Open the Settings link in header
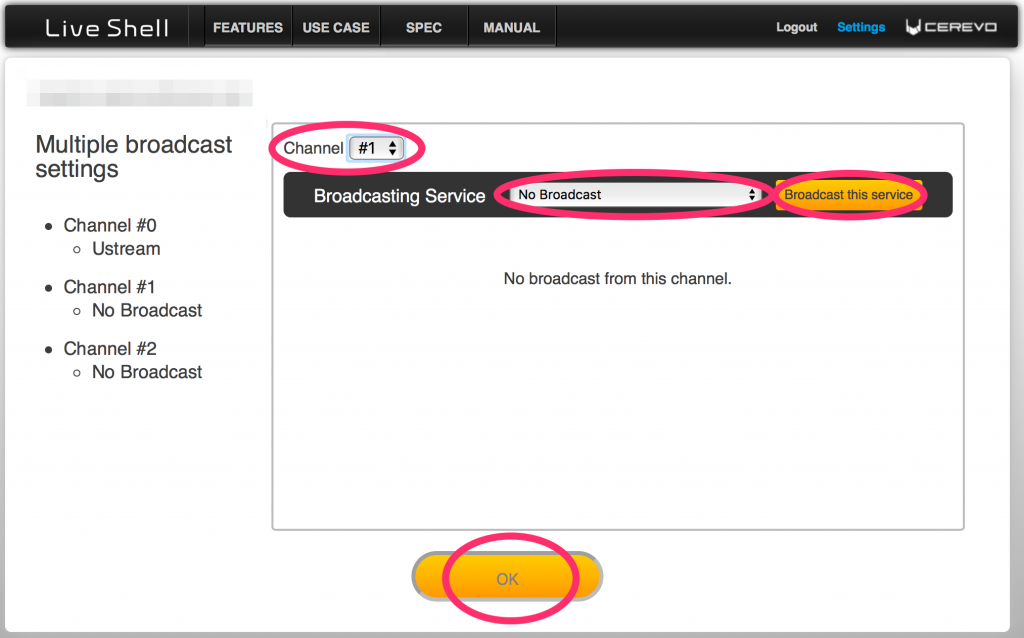Viewport: 1024px width, 638px height. [861, 28]
